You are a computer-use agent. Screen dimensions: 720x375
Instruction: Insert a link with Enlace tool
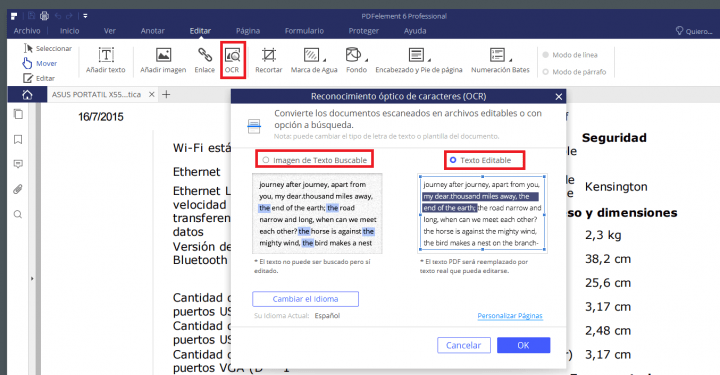click(204, 60)
